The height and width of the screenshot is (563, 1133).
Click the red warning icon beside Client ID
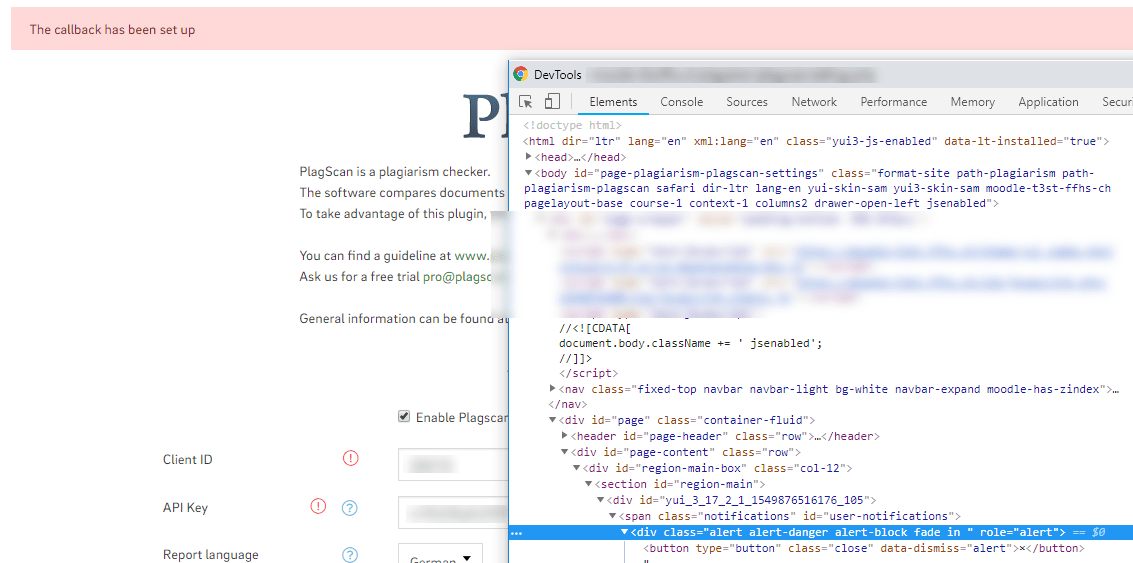pos(350,458)
